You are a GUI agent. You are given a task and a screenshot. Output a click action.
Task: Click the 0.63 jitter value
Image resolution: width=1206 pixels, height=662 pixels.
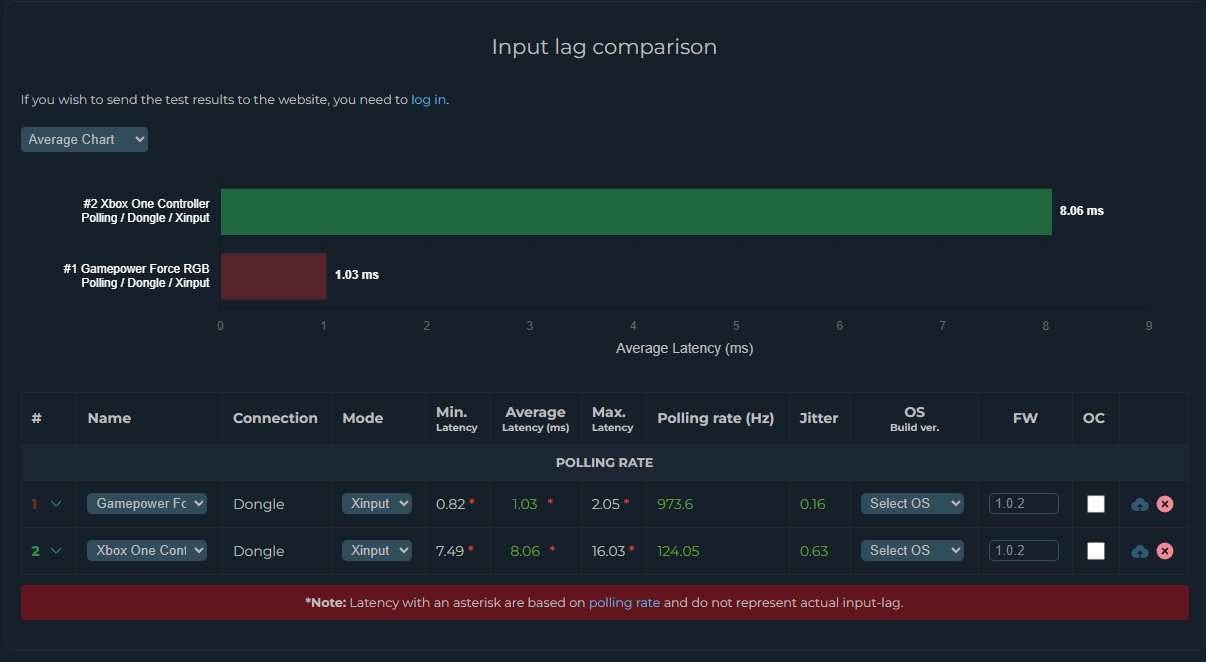(x=814, y=551)
